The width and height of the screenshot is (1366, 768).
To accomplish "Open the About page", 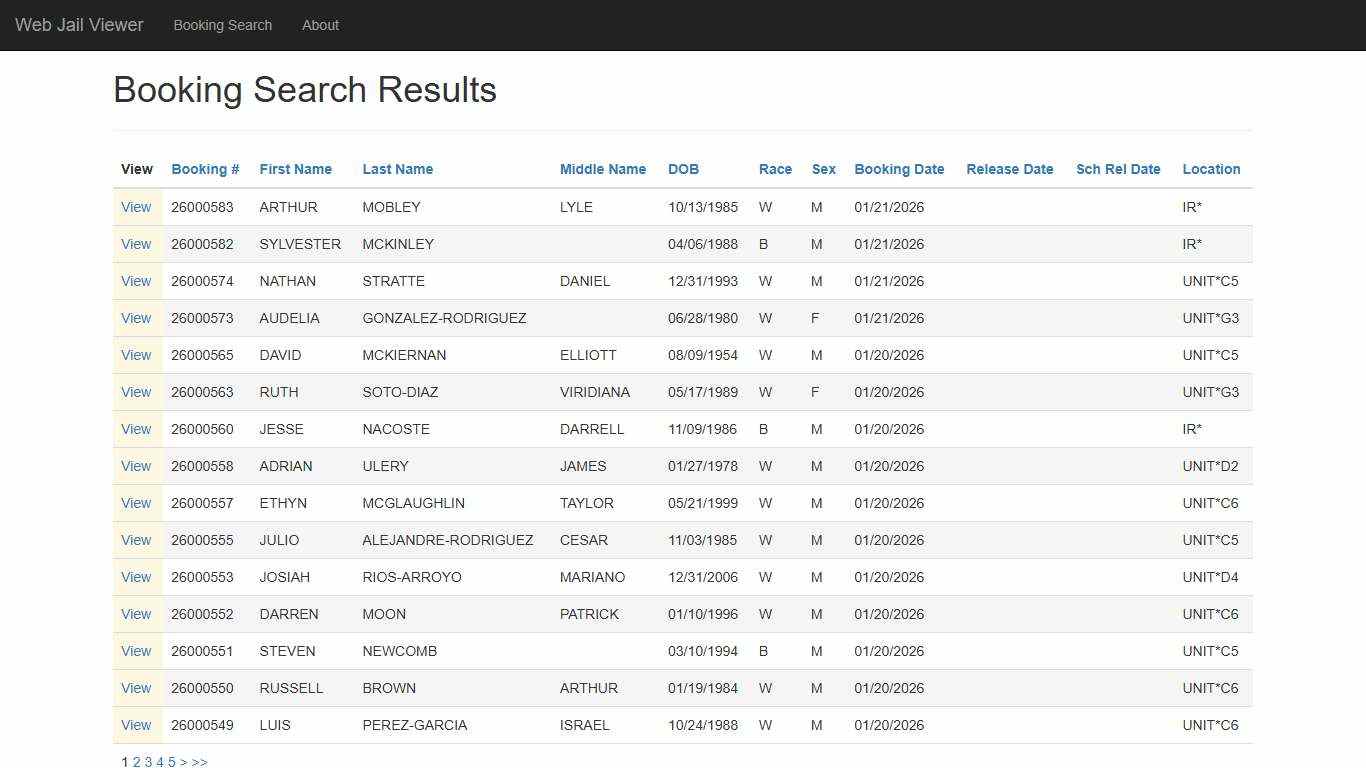I will click(x=320, y=25).
